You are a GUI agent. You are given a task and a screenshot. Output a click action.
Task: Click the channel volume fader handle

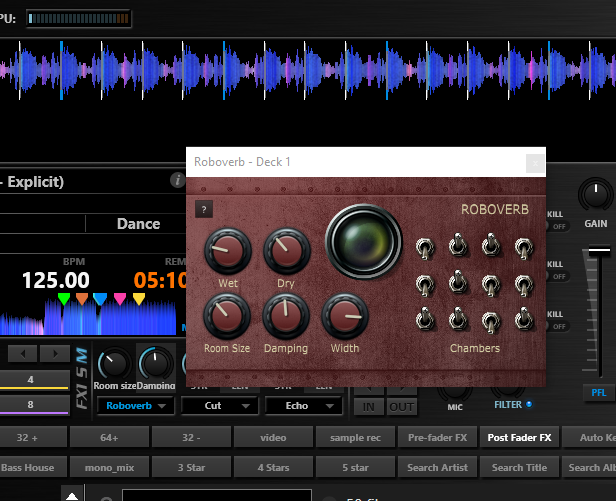599,250
